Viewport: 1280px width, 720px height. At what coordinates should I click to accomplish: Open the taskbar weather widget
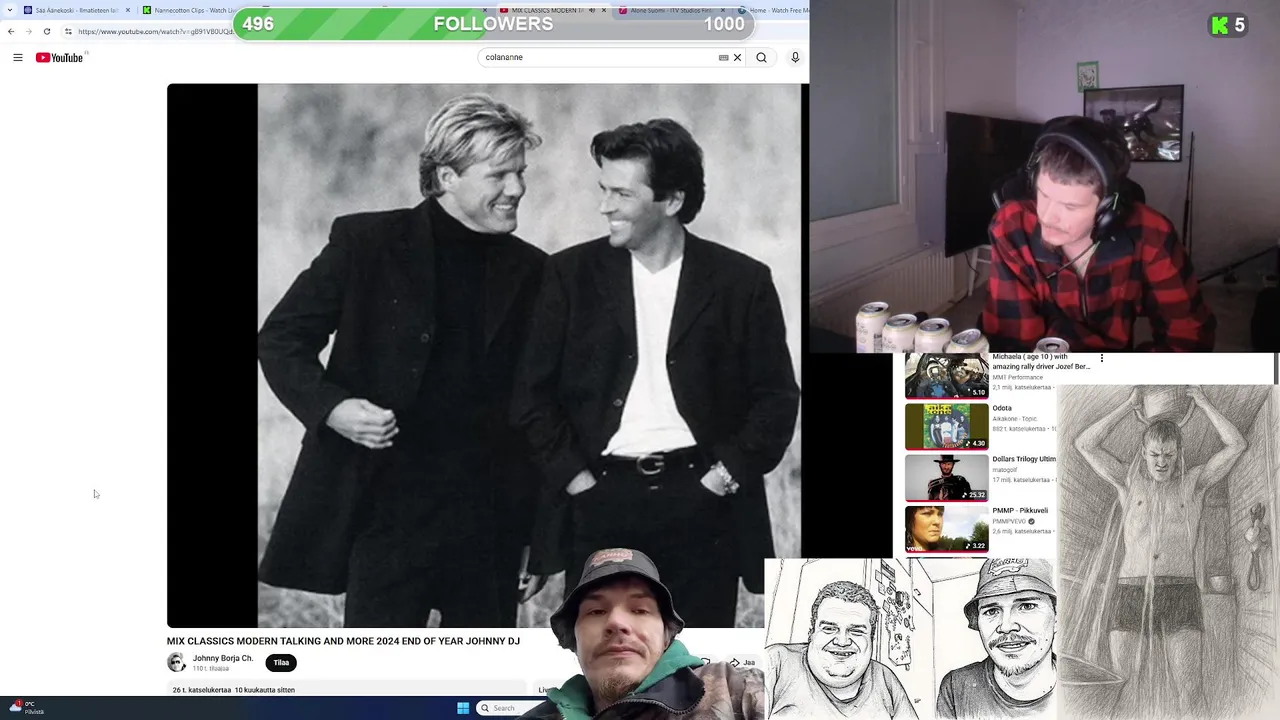25,707
